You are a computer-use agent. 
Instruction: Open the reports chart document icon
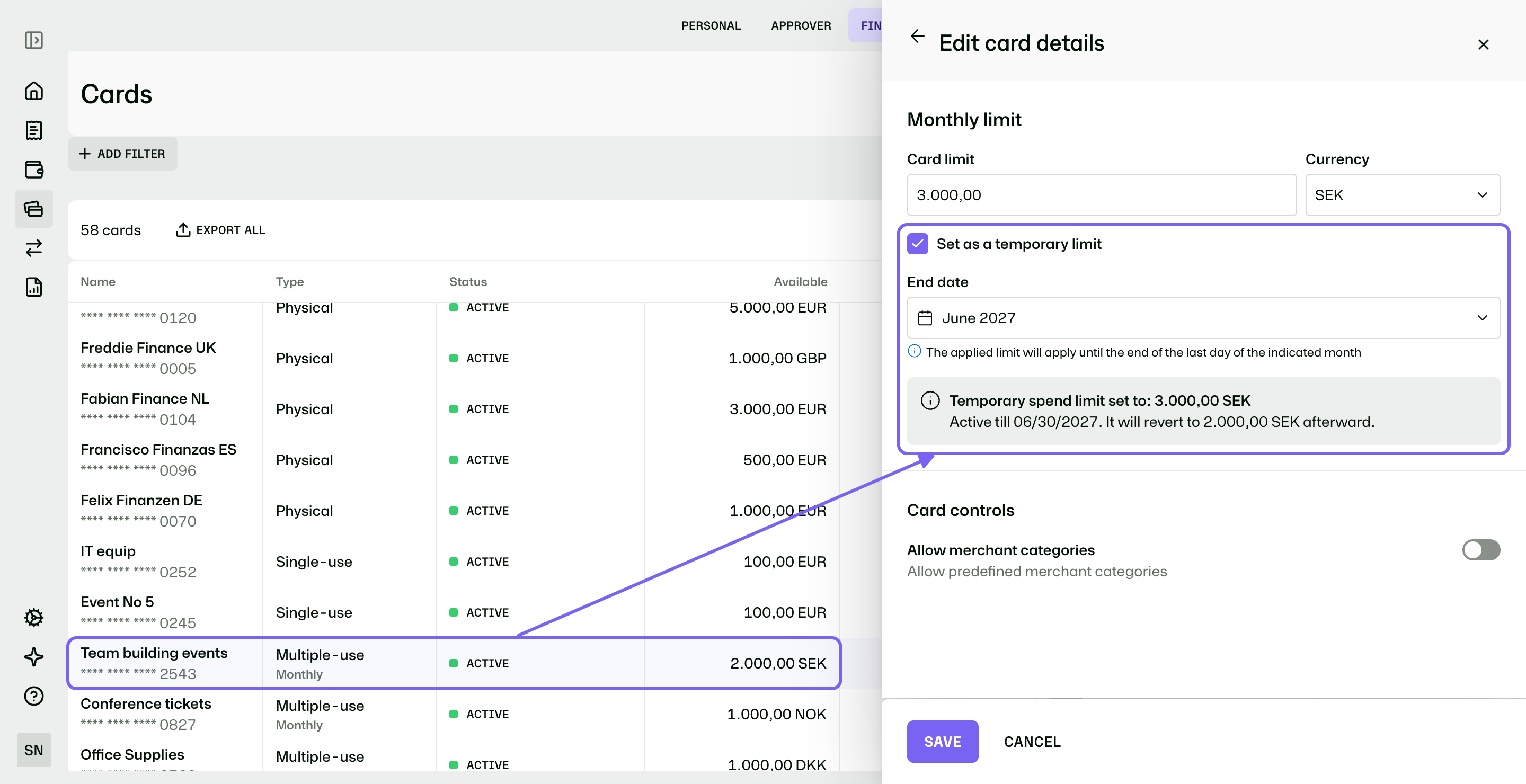[34, 287]
